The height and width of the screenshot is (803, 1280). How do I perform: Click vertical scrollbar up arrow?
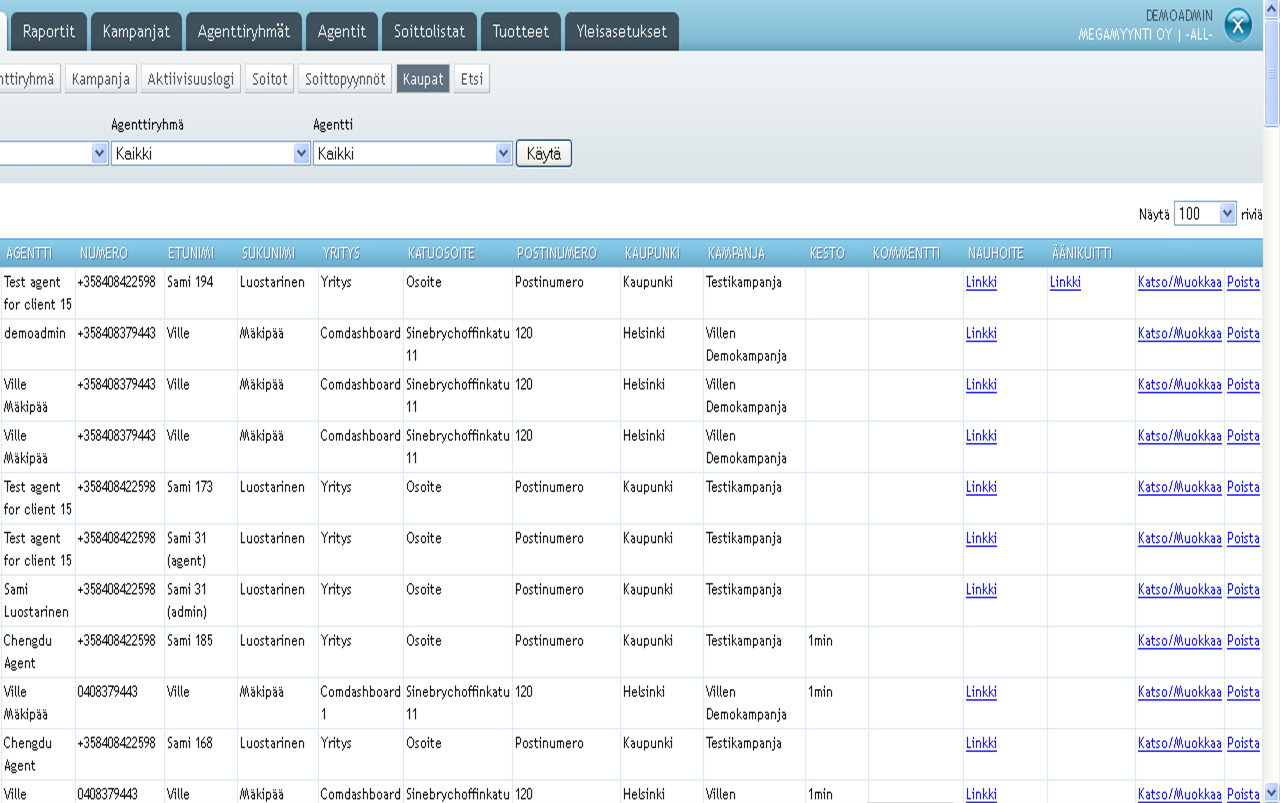click(1272, 8)
